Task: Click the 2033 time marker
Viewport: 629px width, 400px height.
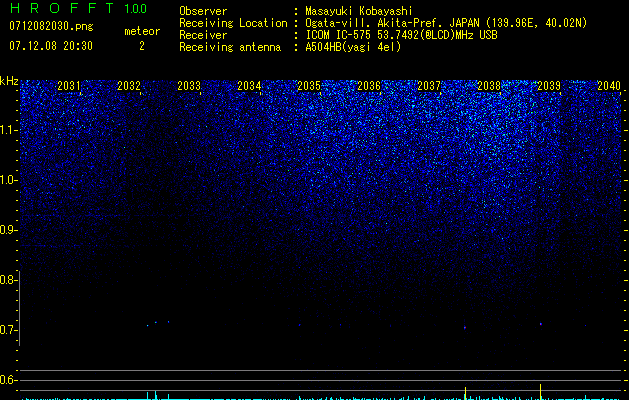Action: click(x=189, y=85)
